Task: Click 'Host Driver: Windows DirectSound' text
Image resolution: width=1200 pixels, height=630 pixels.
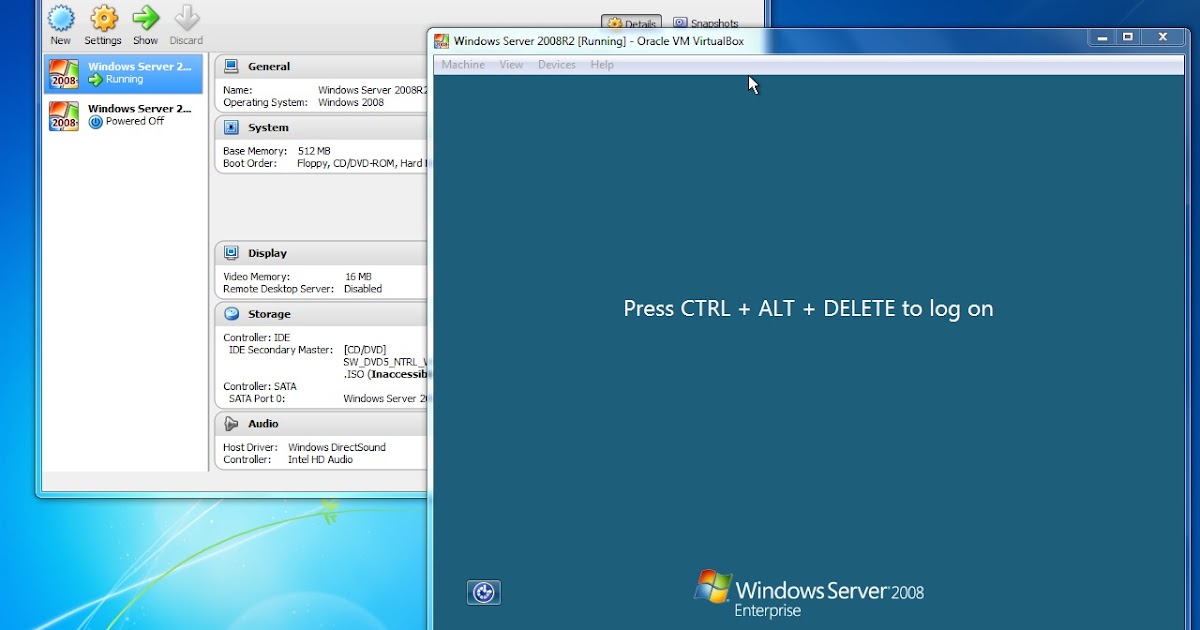Action: [x=304, y=447]
